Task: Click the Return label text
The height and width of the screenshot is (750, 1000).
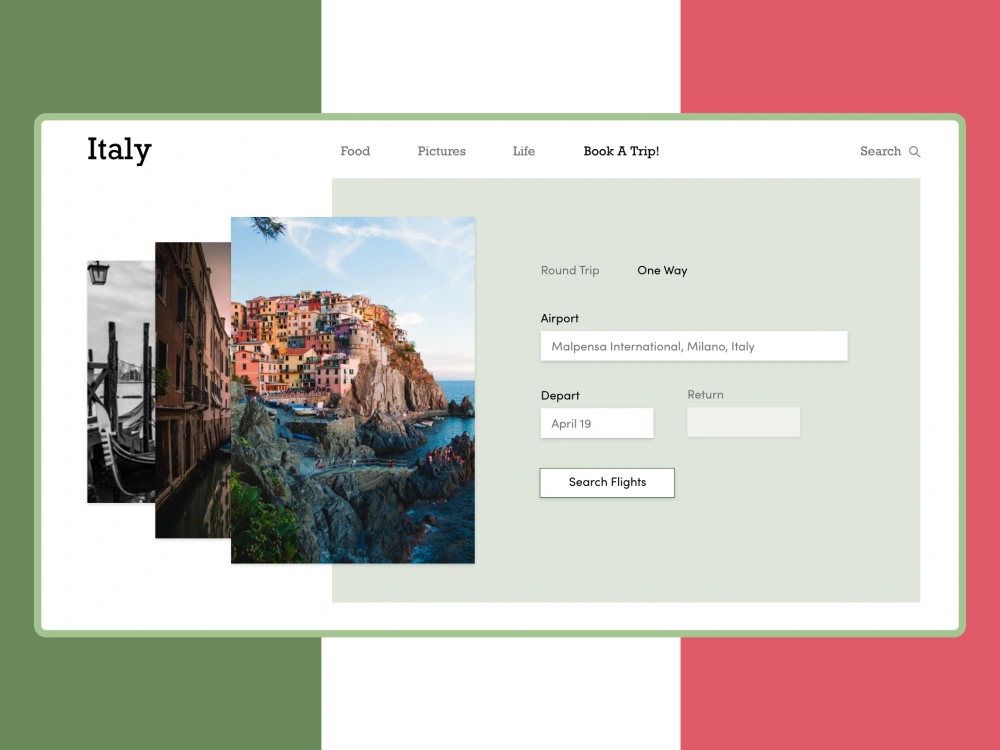Action: click(705, 395)
